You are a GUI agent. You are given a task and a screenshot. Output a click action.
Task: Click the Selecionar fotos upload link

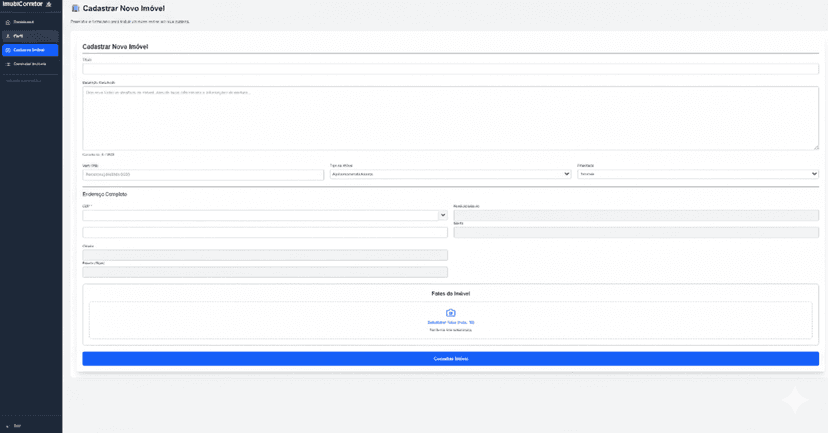point(450,323)
